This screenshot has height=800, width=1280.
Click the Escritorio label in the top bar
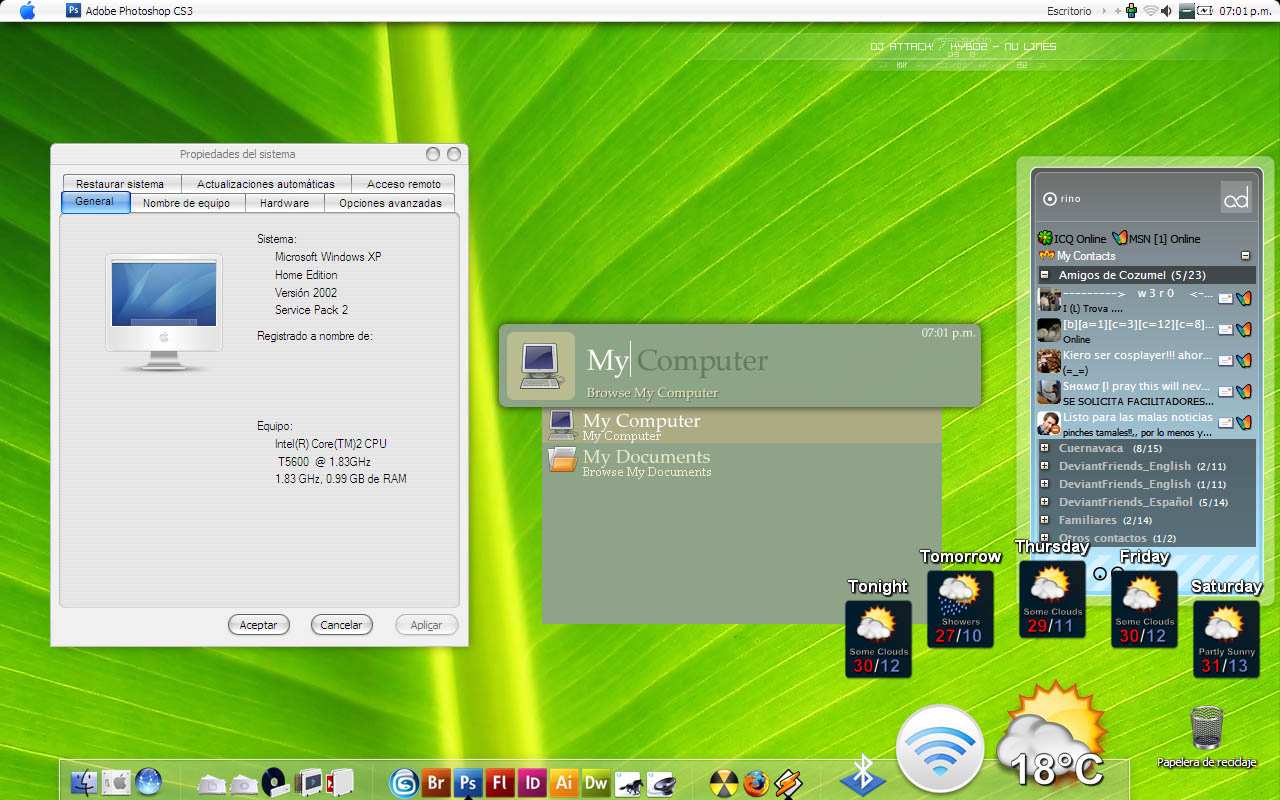pyautogui.click(x=1069, y=11)
